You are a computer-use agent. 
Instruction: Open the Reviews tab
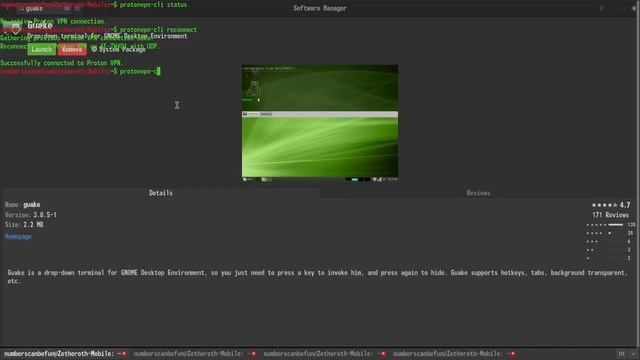coord(478,193)
